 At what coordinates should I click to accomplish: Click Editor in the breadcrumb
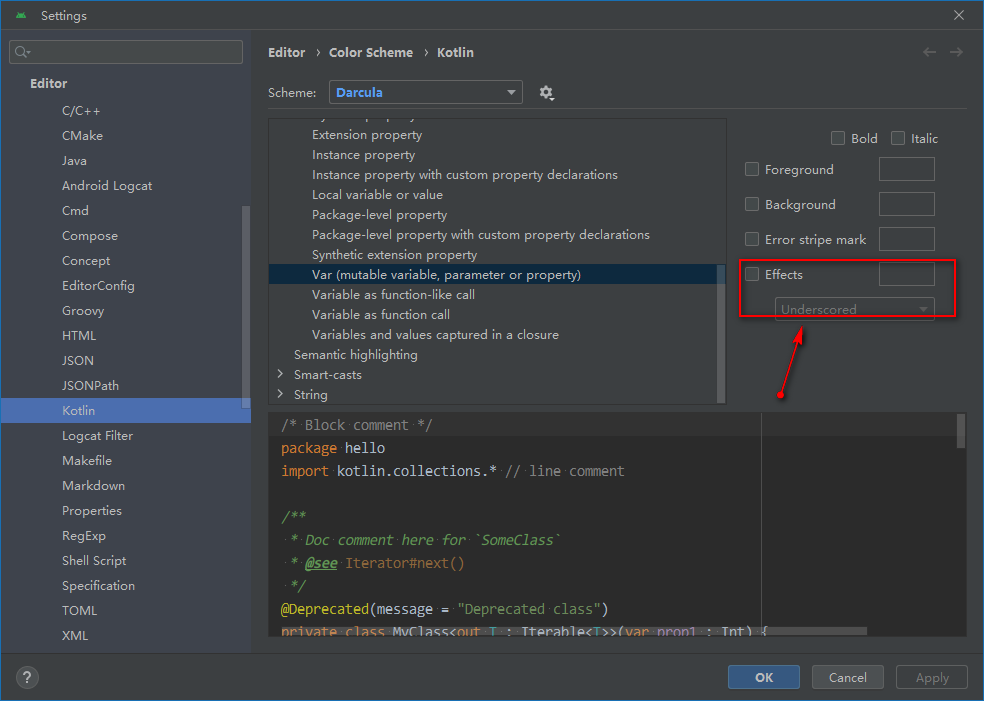click(287, 53)
